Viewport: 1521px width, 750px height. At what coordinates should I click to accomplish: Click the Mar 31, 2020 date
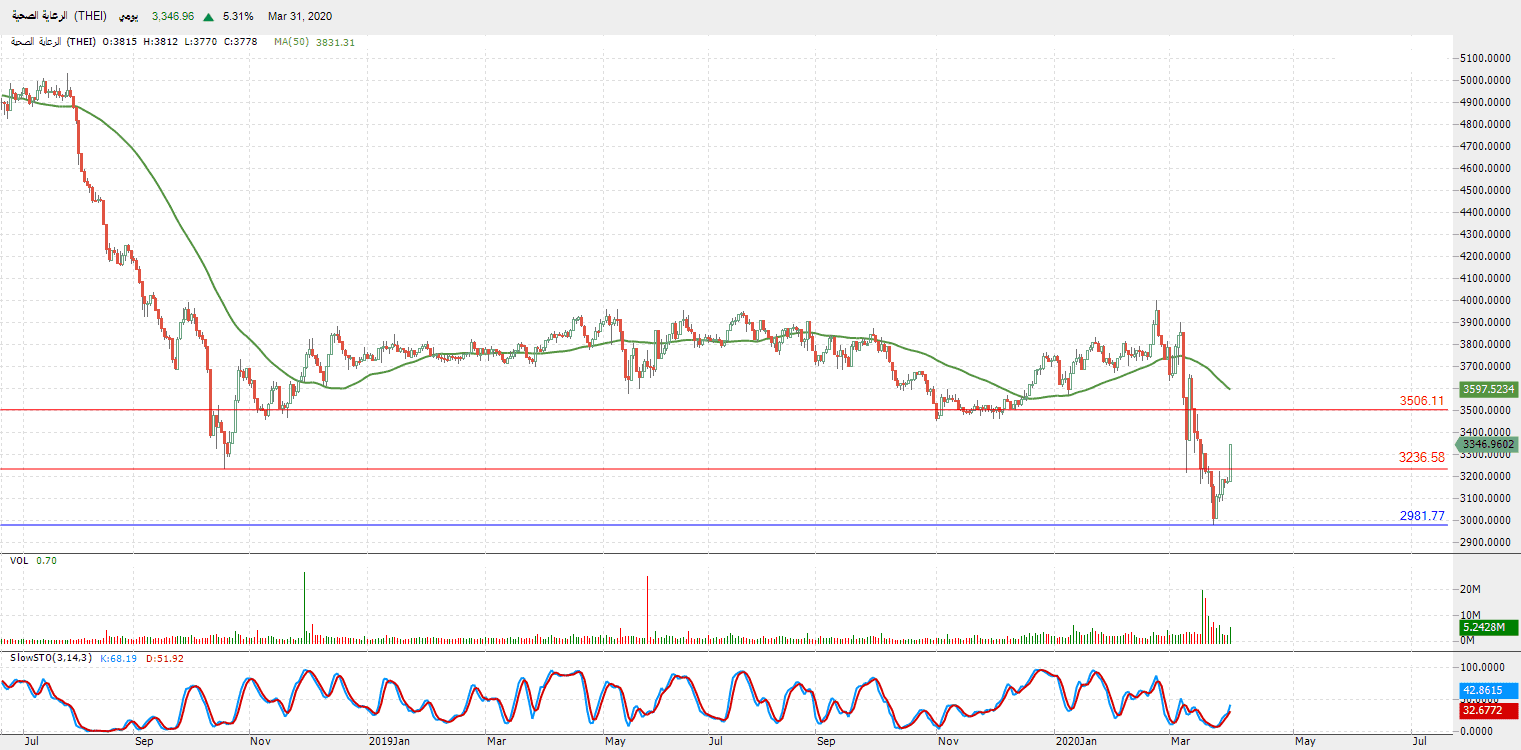point(300,17)
